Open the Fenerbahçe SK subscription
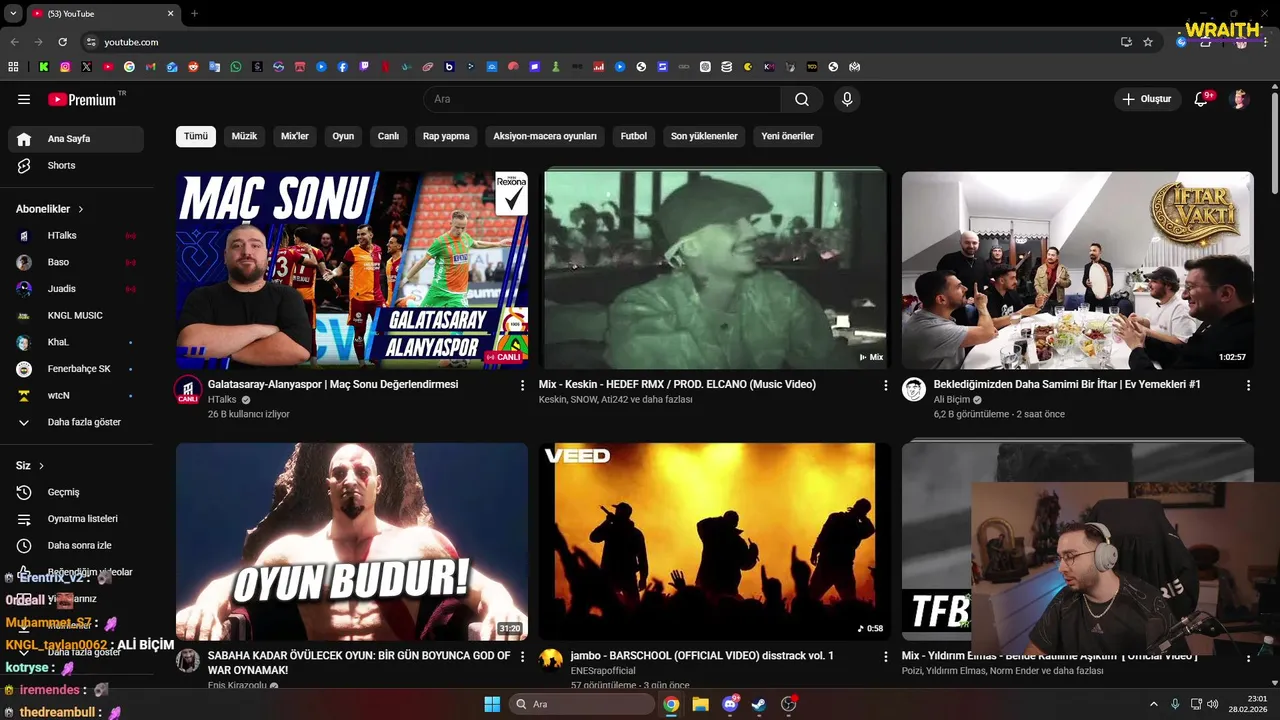The width and height of the screenshot is (1280, 720). (x=76, y=369)
